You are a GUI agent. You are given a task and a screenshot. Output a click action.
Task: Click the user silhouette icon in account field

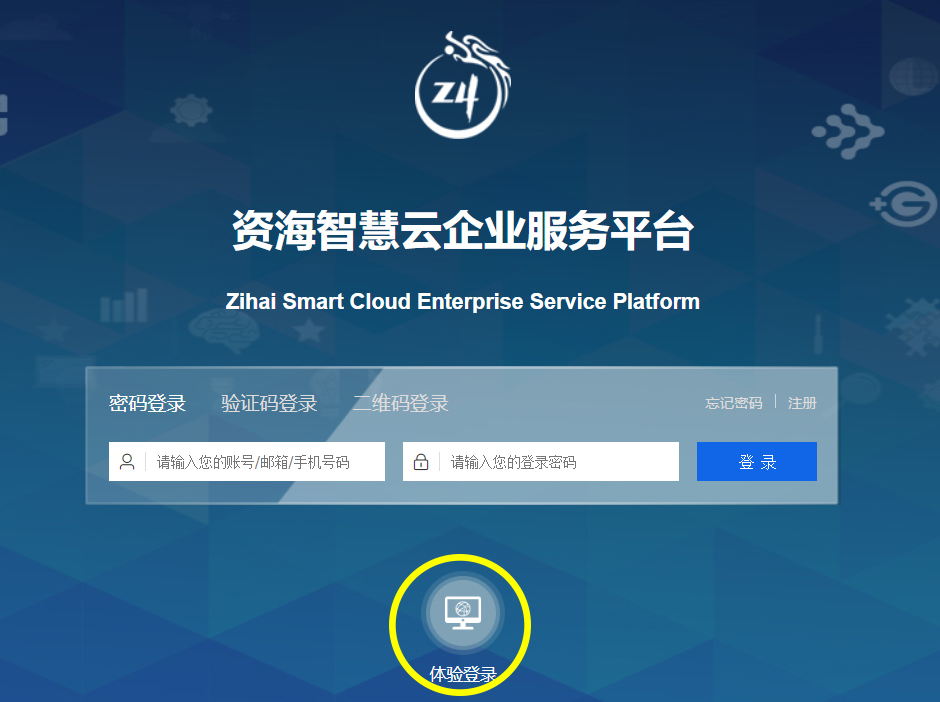[127, 462]
